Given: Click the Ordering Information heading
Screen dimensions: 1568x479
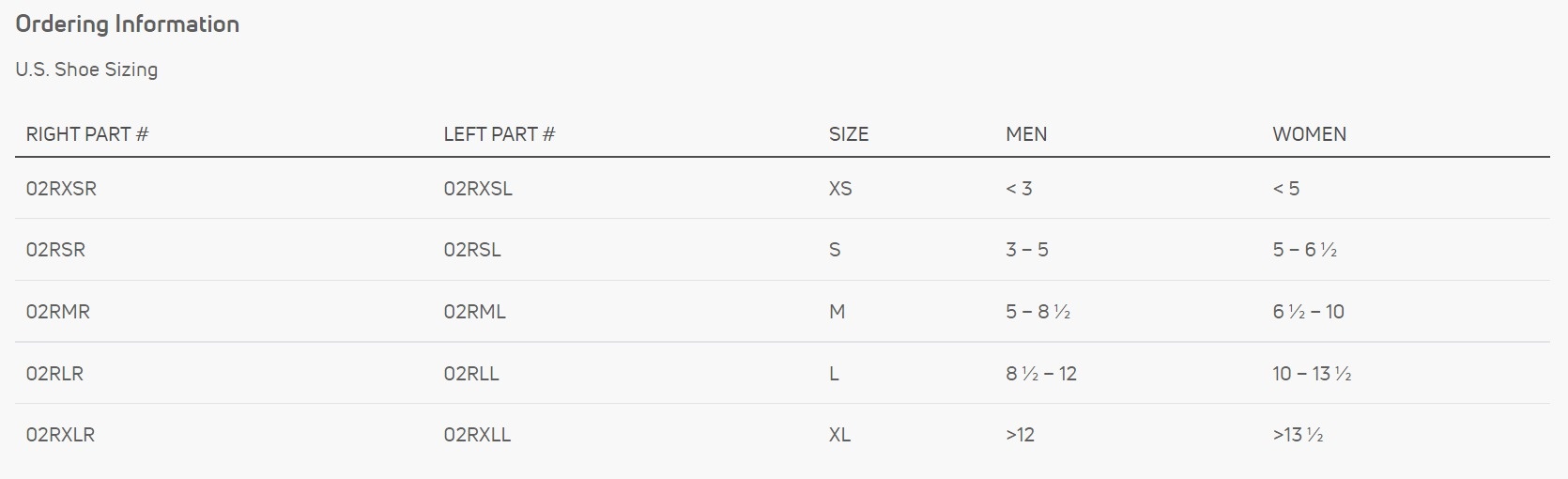Looking at the screenshot, I should (x=127, y=24).
